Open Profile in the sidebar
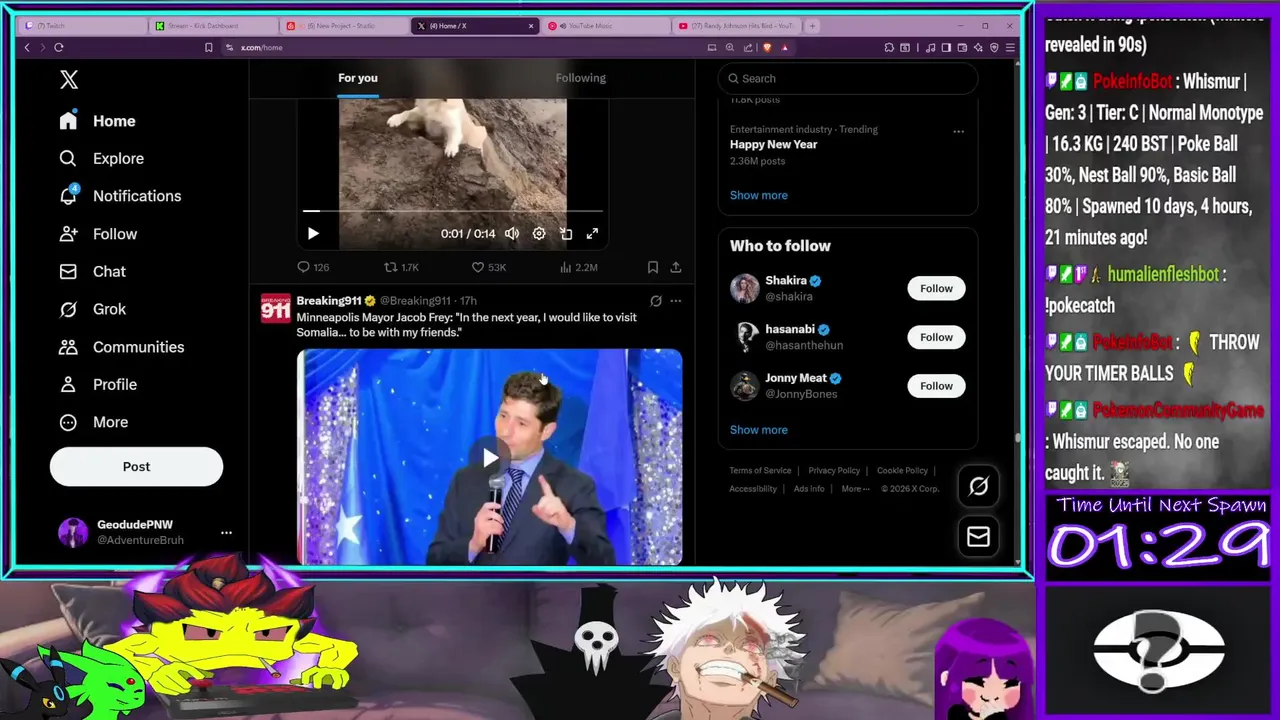This screenshot has height=720, width=1280. 98,384
